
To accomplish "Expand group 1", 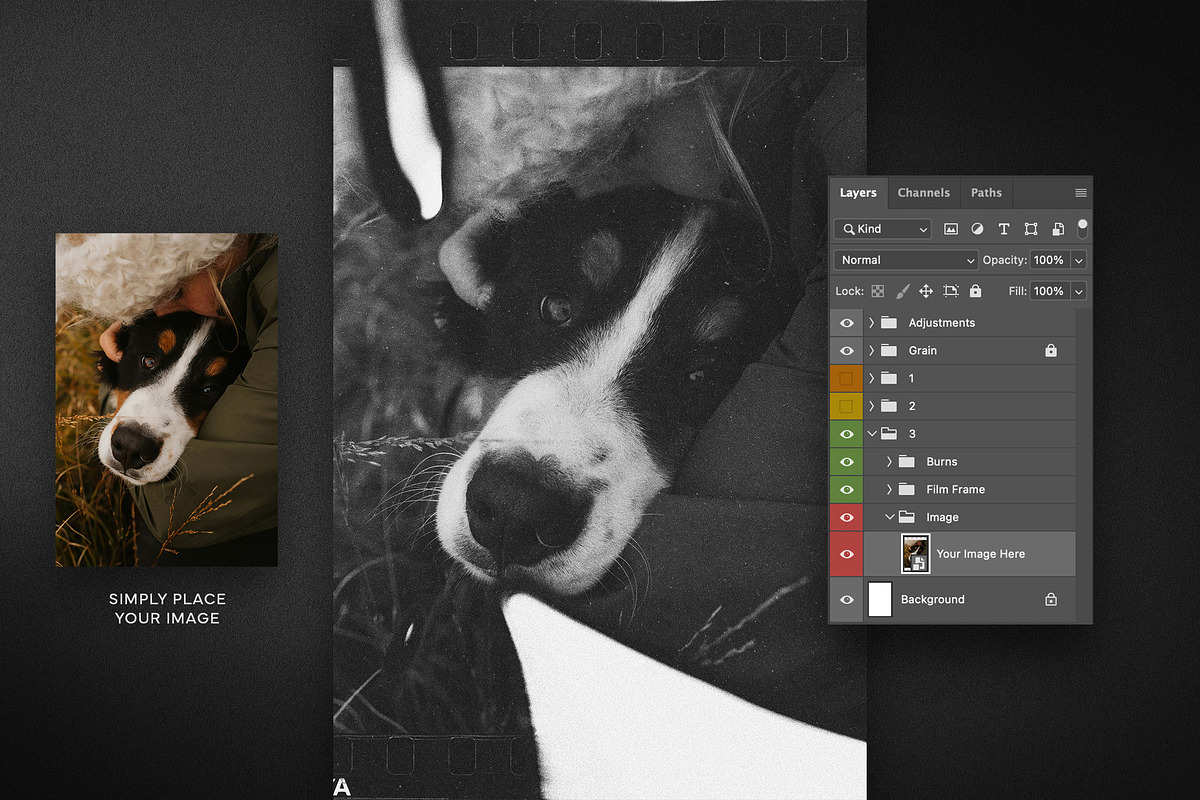I will 871,378.
